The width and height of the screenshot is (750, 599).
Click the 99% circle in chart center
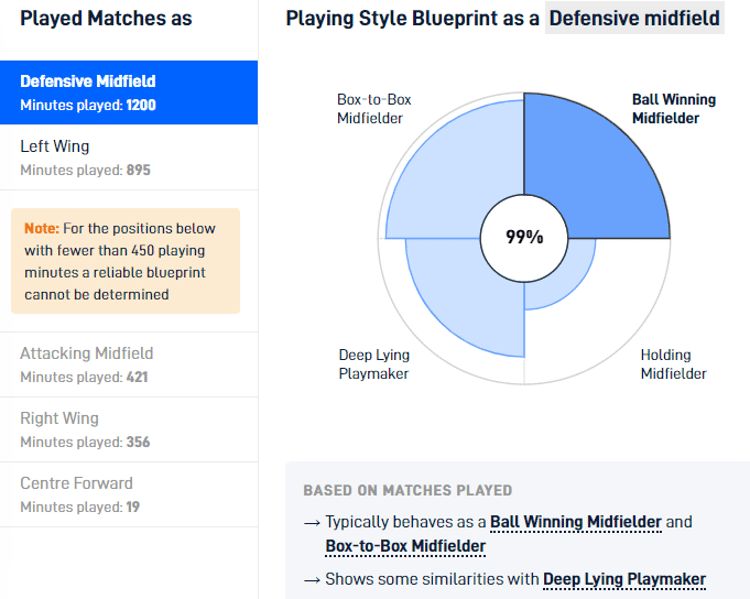pos(524,237)
